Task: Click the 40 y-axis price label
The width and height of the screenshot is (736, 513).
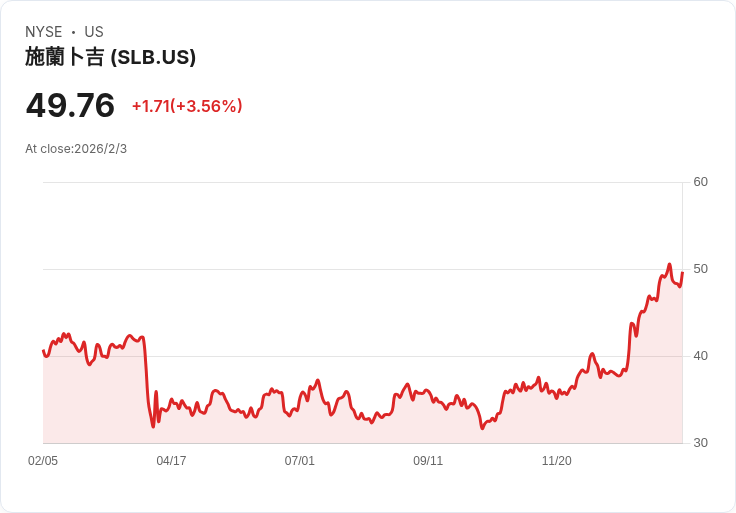Action: (x=700, y=356)
